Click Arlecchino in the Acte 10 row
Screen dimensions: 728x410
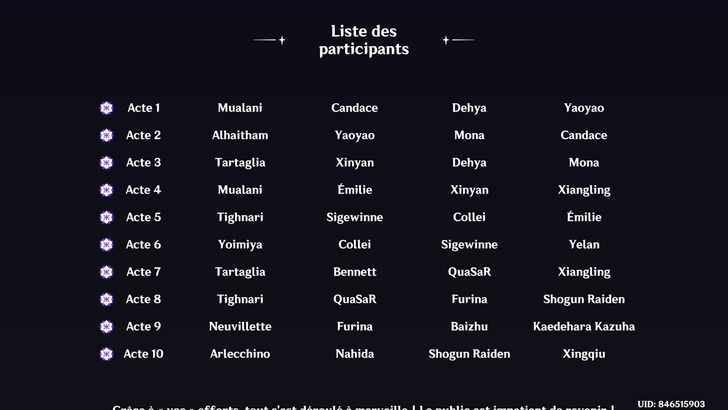[240, 354]
